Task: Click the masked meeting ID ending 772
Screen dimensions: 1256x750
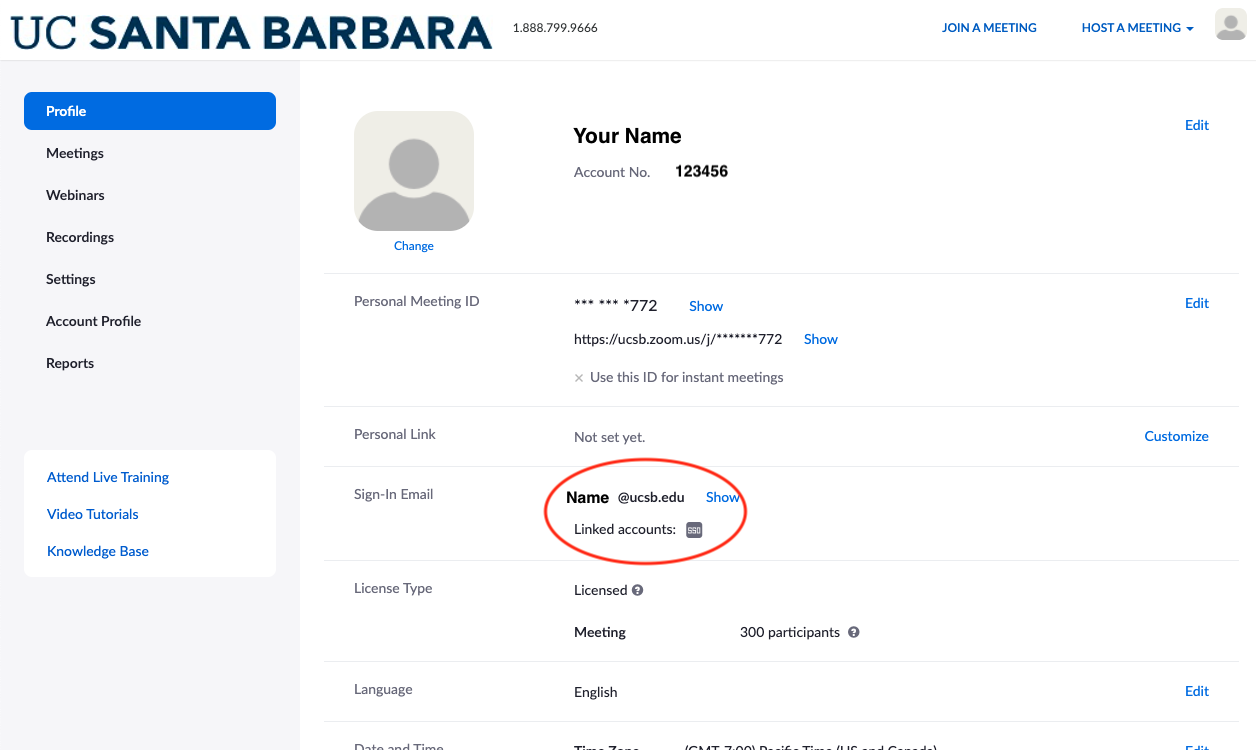Action: point(616,305)
